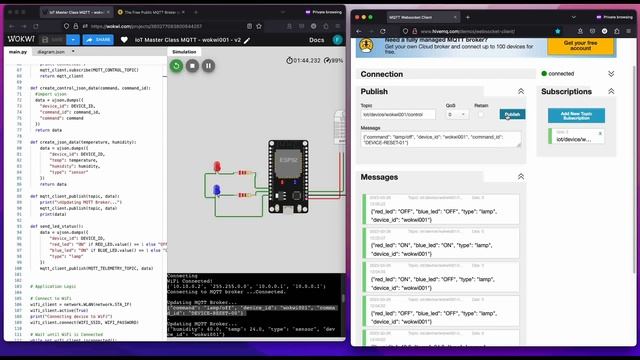Click the Save button in Wokwi
Image resolution: width=640 pixels, height=360 pixels.
tap(52, 40)
